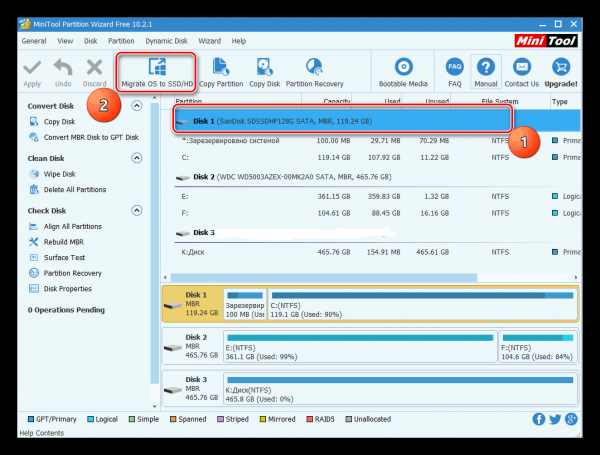Click Rebuild MBR in sidebar
600x455 pixels.
point(56,242)
